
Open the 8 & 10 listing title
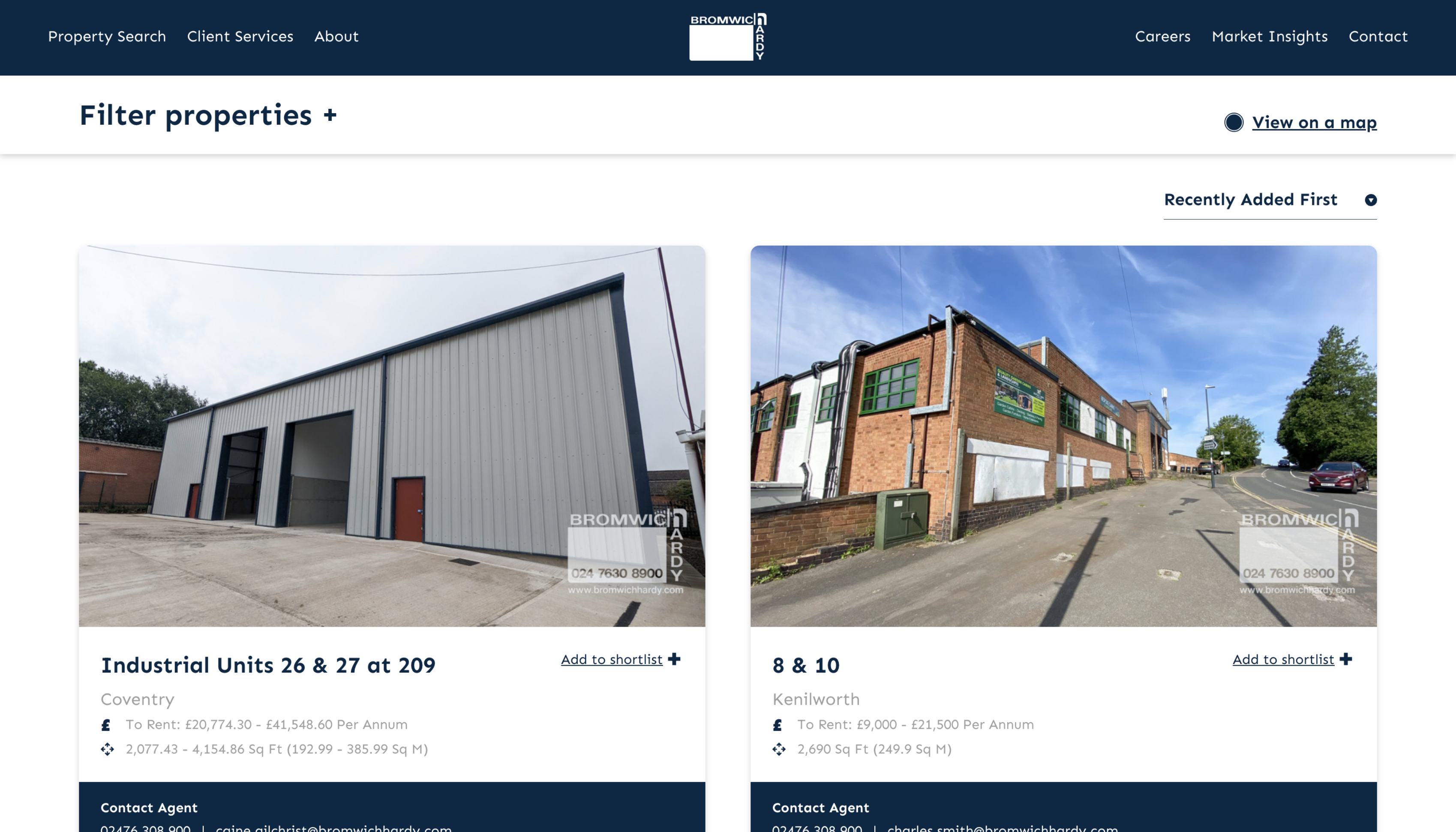coord(806,665)
